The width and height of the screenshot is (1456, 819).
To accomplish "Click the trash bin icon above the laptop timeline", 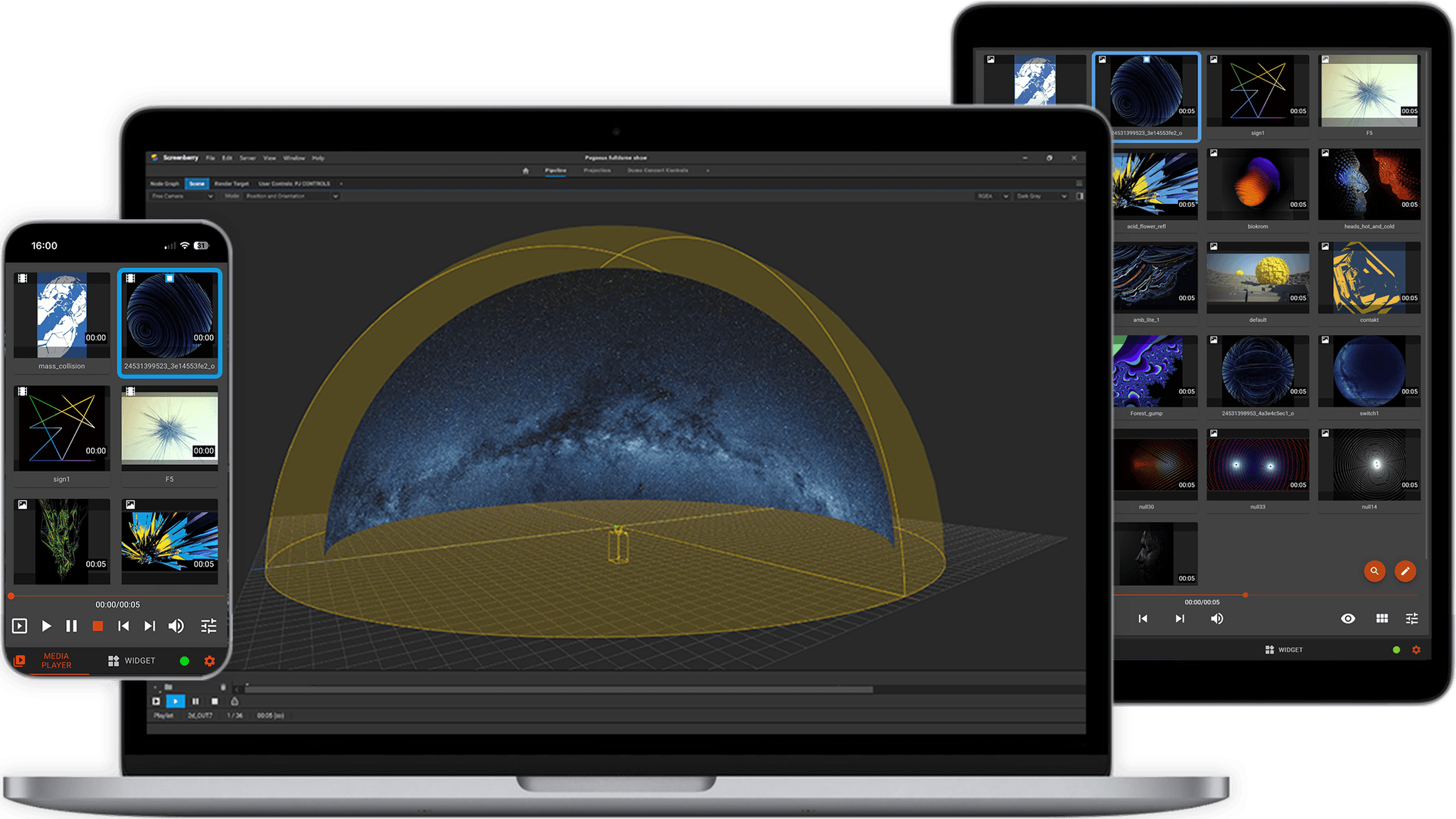I will 223,687.
